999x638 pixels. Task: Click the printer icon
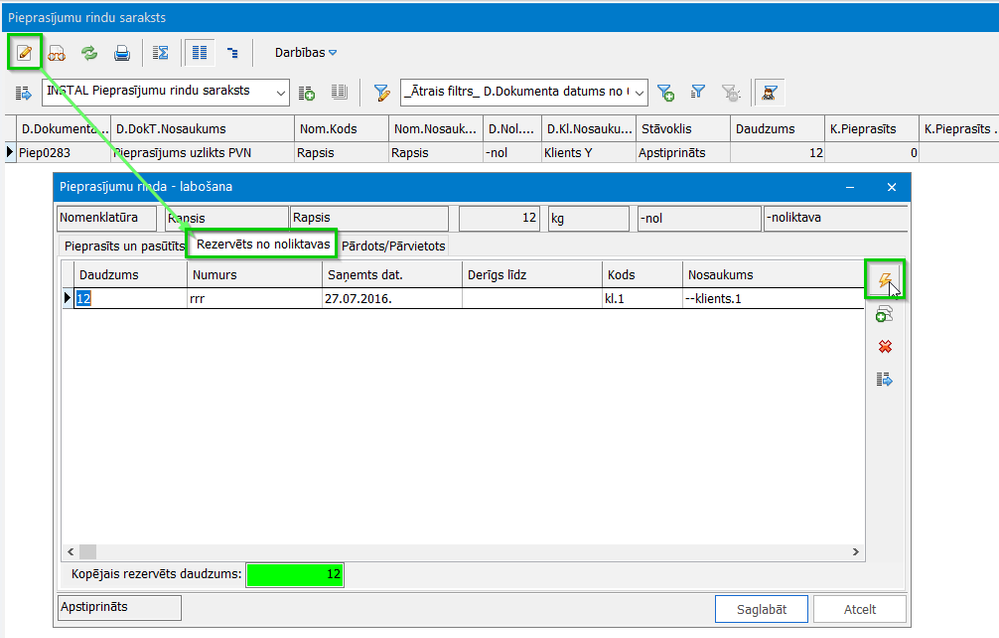pyautogui.click(x=121, y=52)
